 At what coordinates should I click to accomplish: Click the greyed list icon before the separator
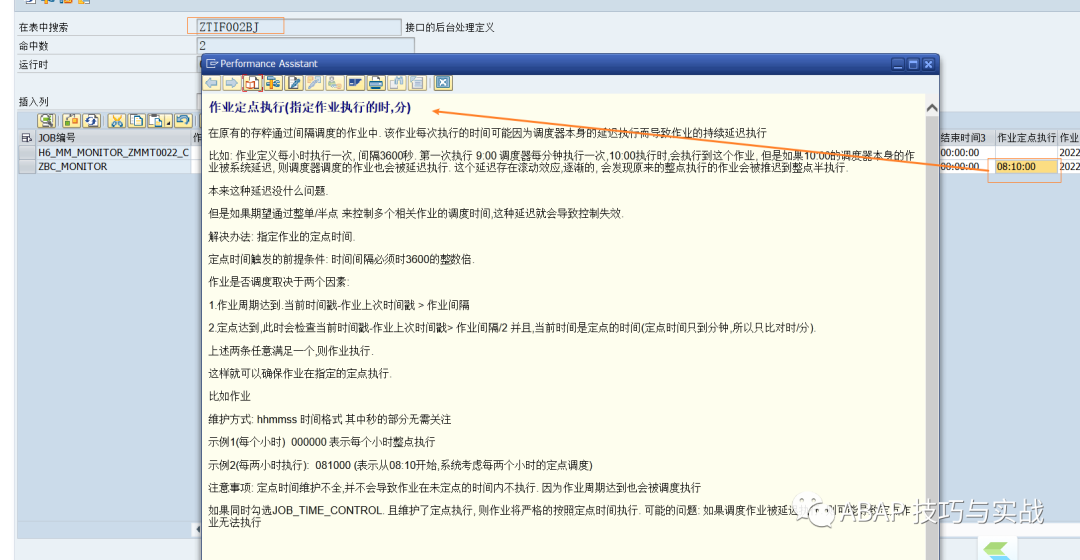(x=417, y=83)
